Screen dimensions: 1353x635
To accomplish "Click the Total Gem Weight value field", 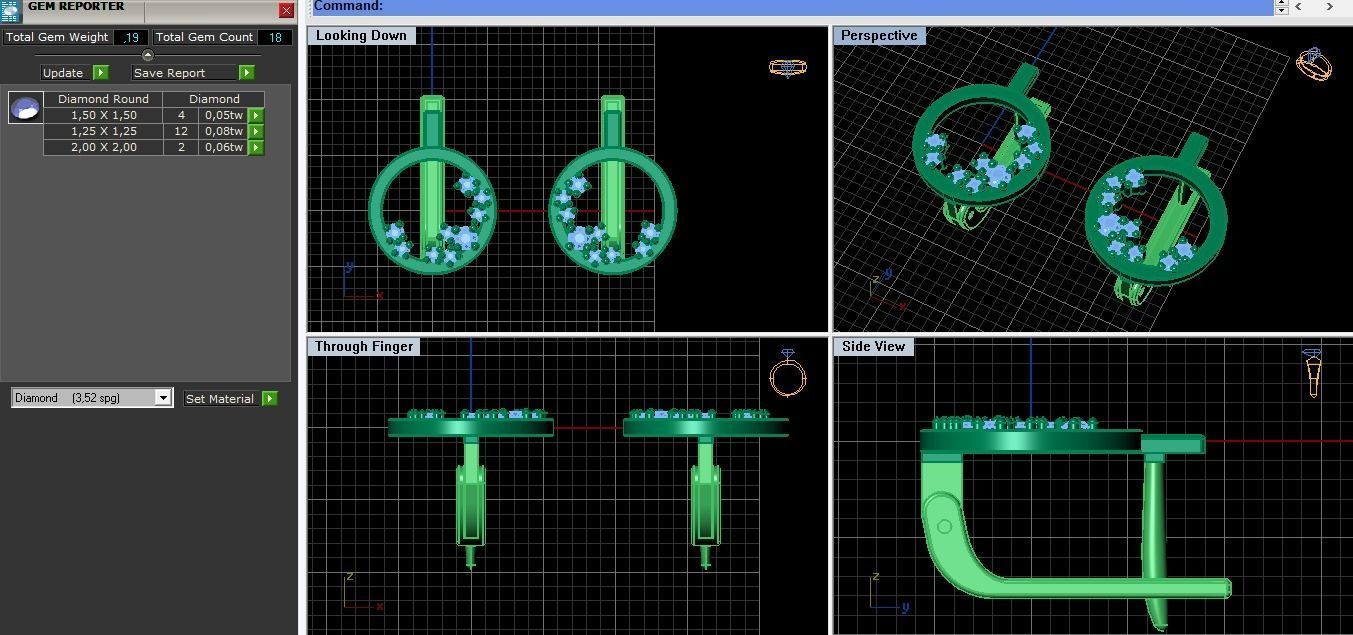I will click(x=130, y=37).
